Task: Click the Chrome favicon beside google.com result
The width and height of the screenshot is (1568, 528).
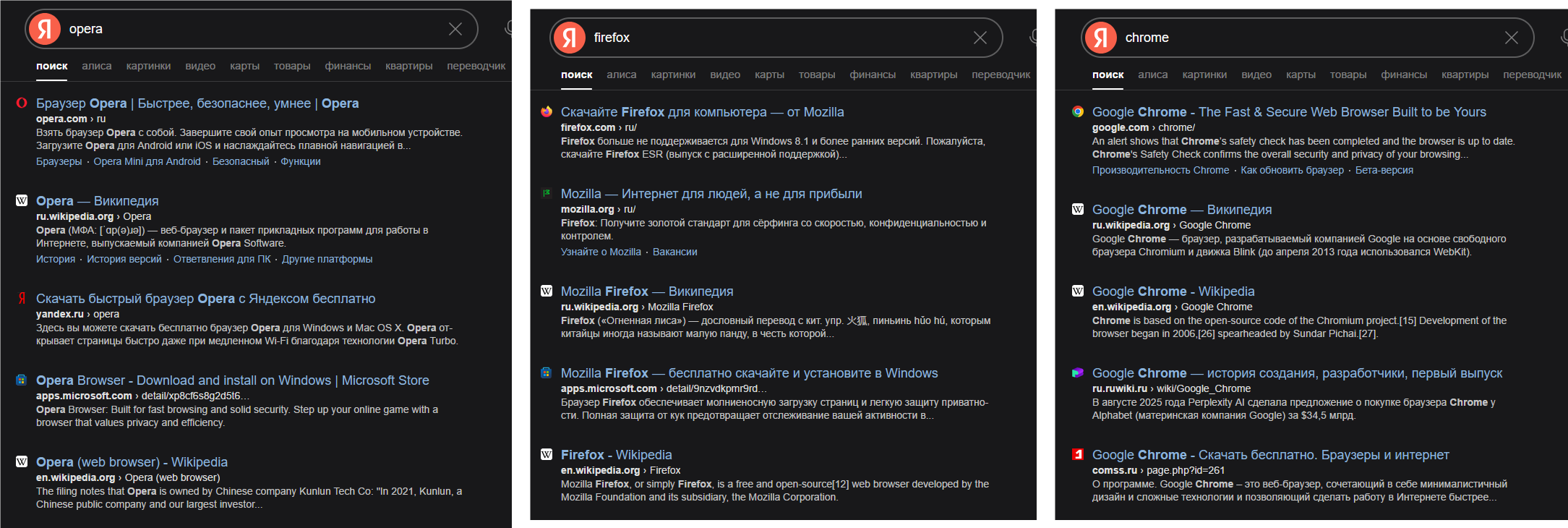Action: [1078, 111]
